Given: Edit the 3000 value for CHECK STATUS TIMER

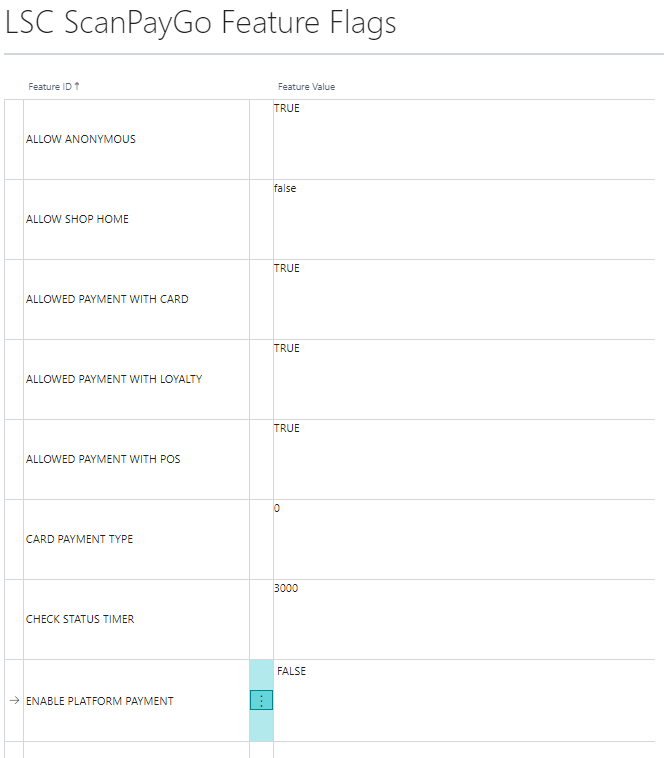Looking at the screenshot, I should (x=286, y=588).
